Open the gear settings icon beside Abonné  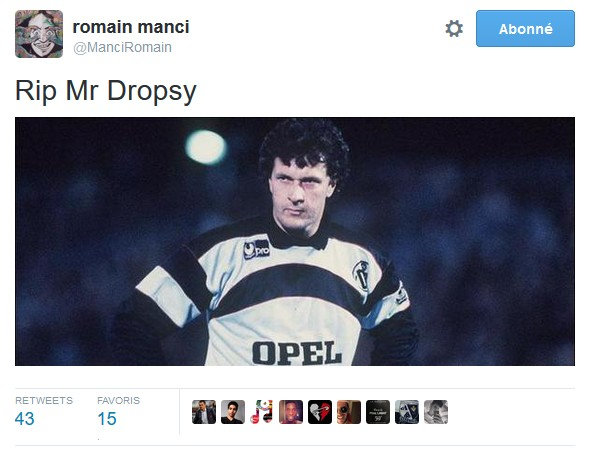454,29
